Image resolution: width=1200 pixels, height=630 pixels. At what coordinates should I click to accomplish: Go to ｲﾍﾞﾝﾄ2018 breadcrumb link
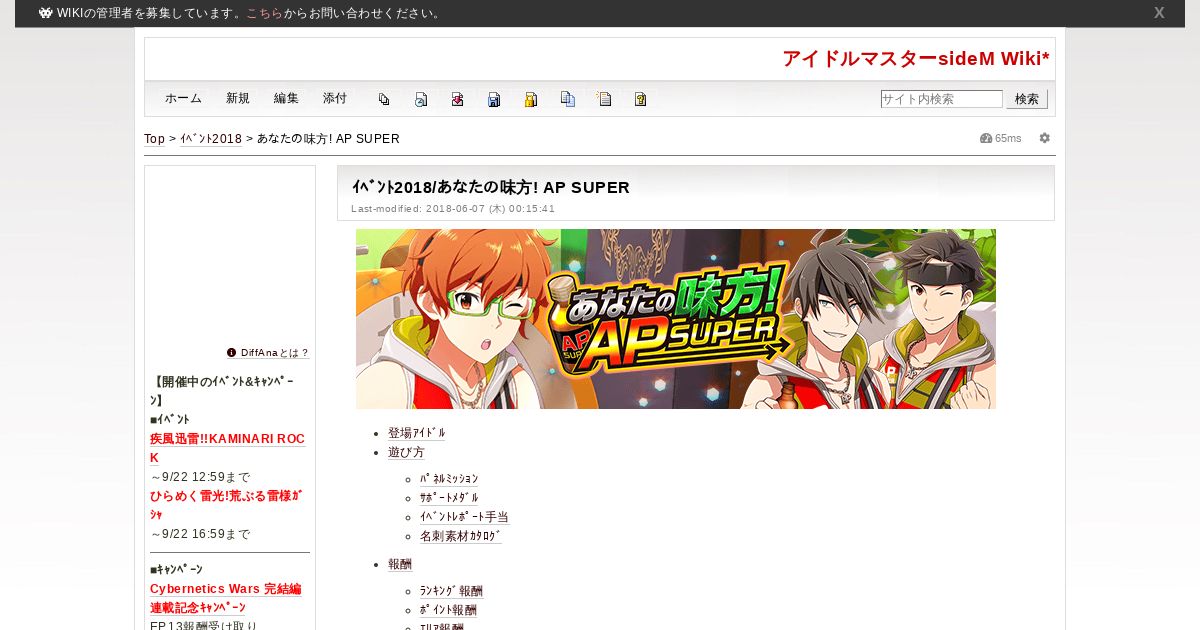211,139
